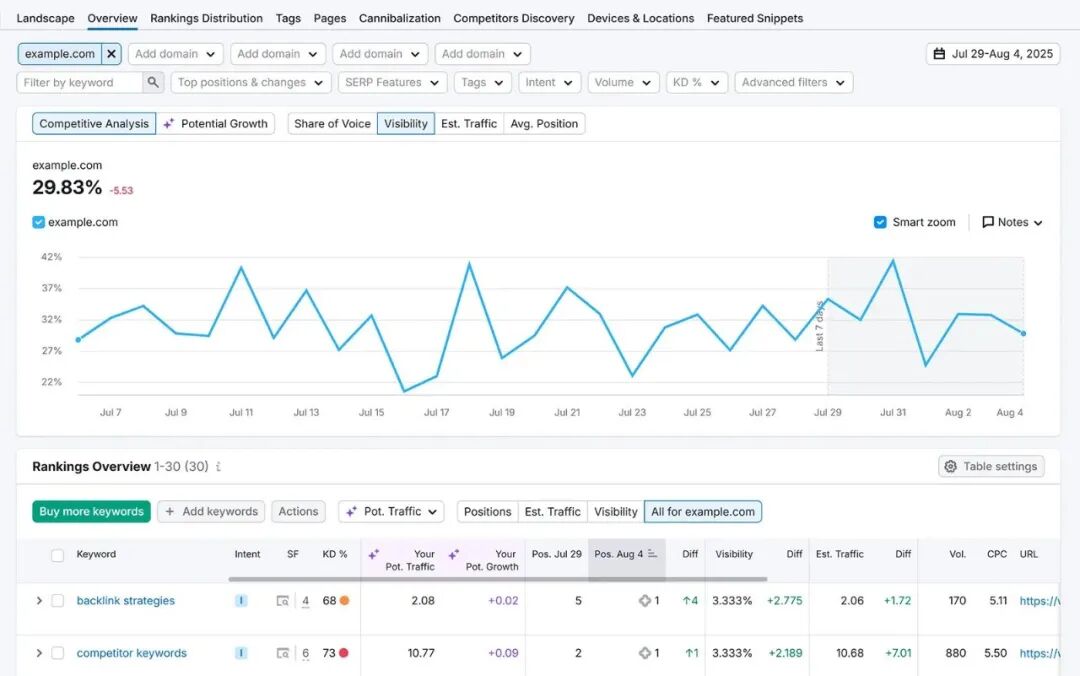Open the Tags filter dropdown
Image resolution: width=1080 pixels, height=676 pixels.
point(482,83)
